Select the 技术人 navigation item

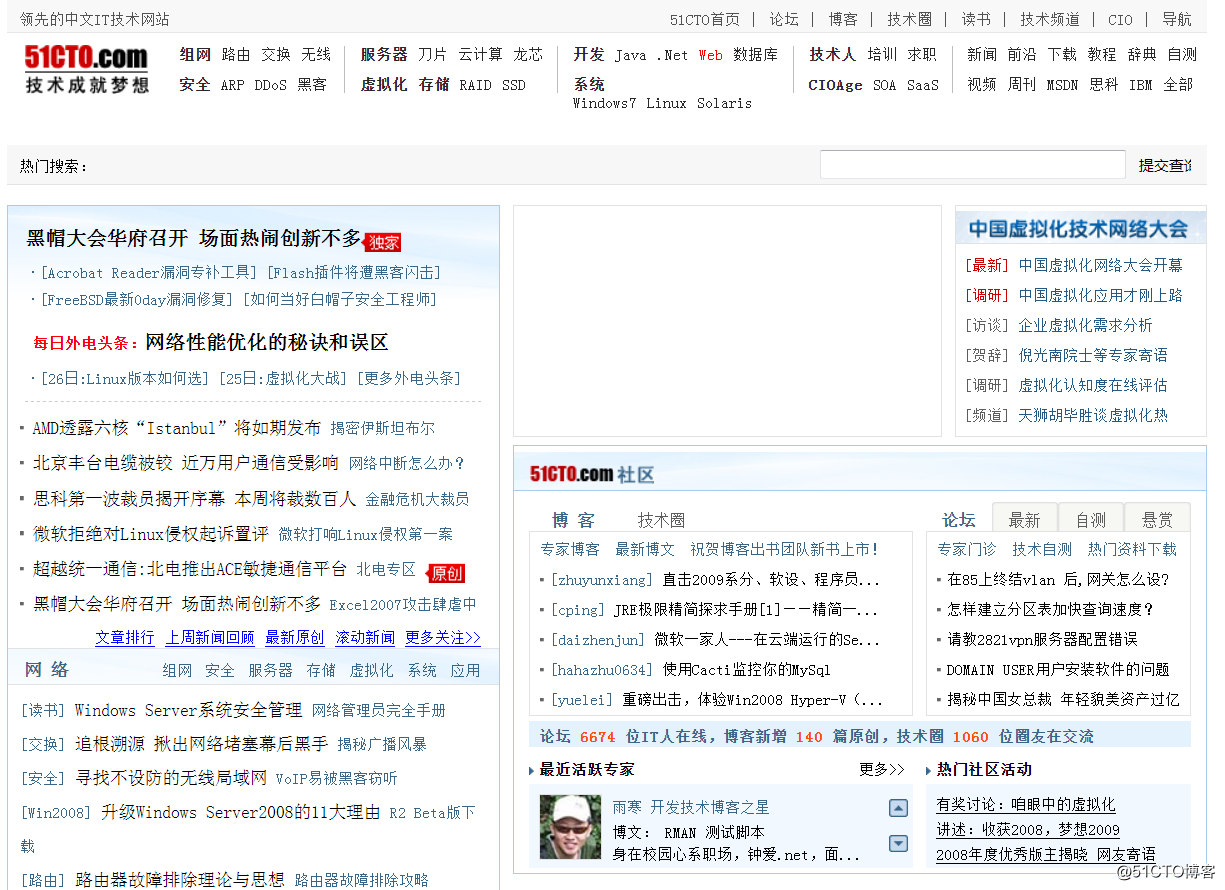(x=833, y=54)
